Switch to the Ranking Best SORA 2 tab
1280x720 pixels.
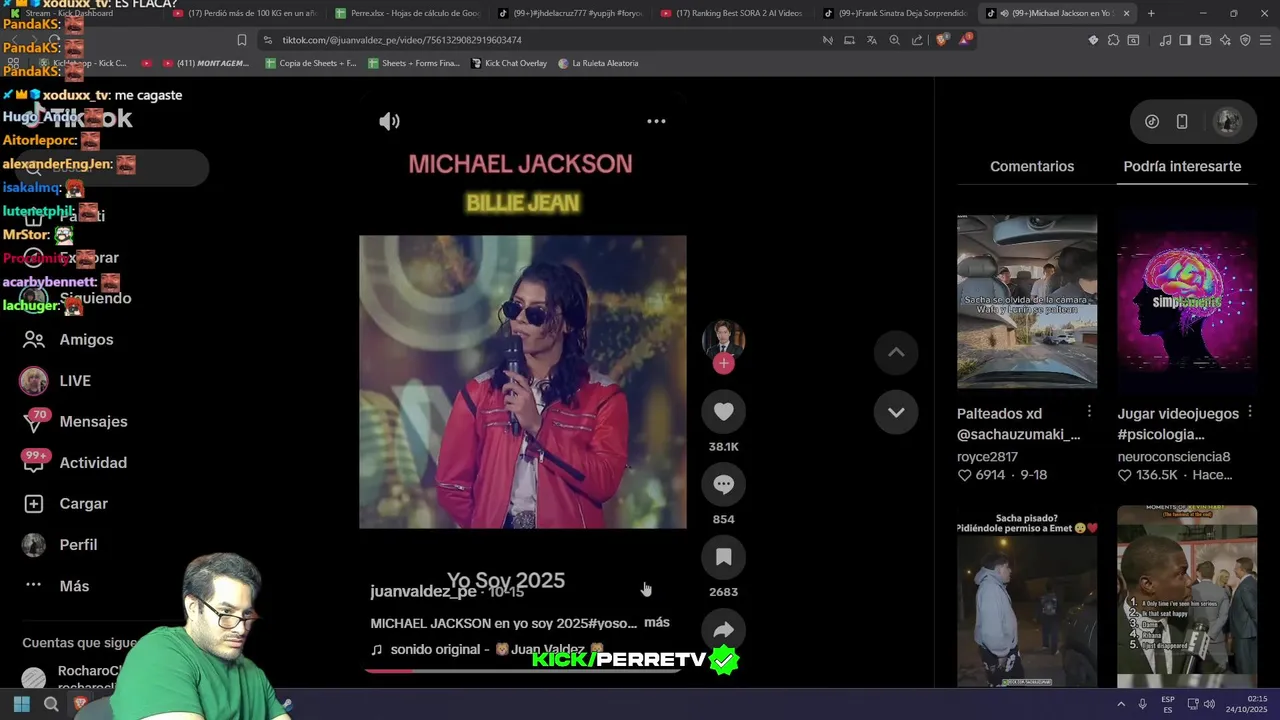tap(731, 13)
